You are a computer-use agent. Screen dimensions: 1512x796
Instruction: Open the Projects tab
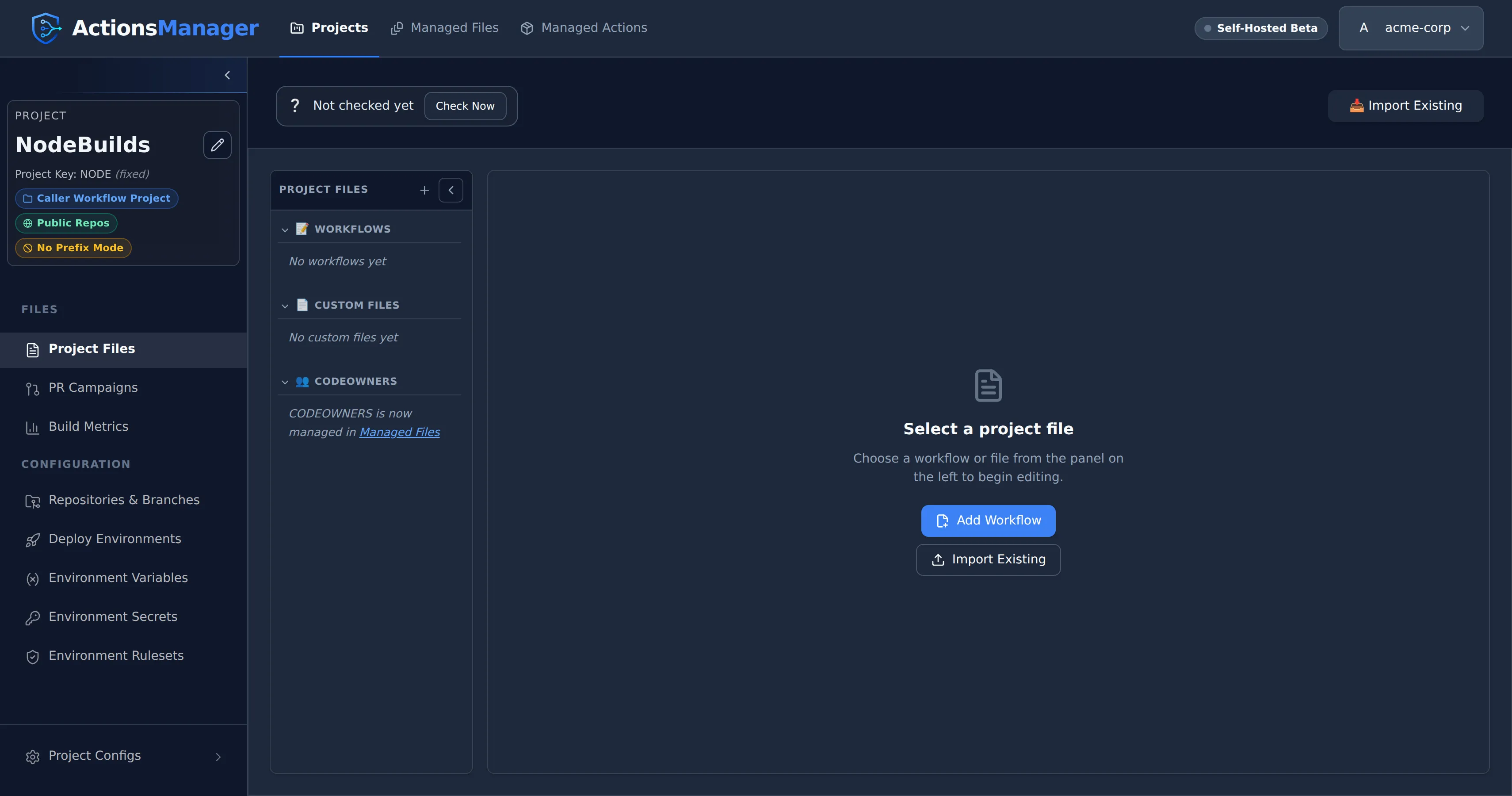pos(328,27)
